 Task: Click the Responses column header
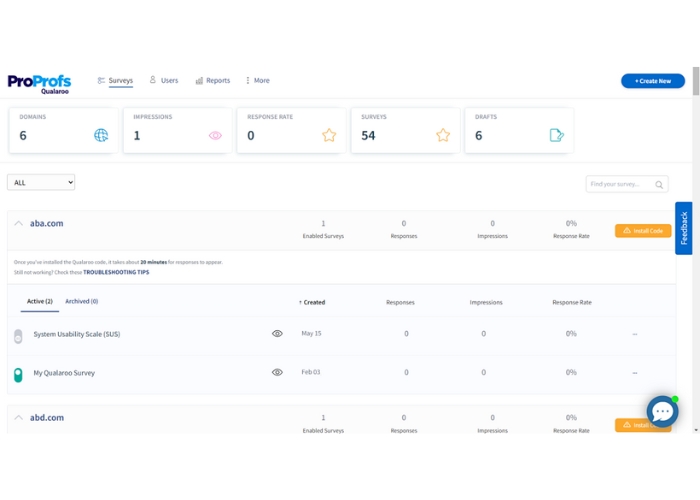coord(400,302)
